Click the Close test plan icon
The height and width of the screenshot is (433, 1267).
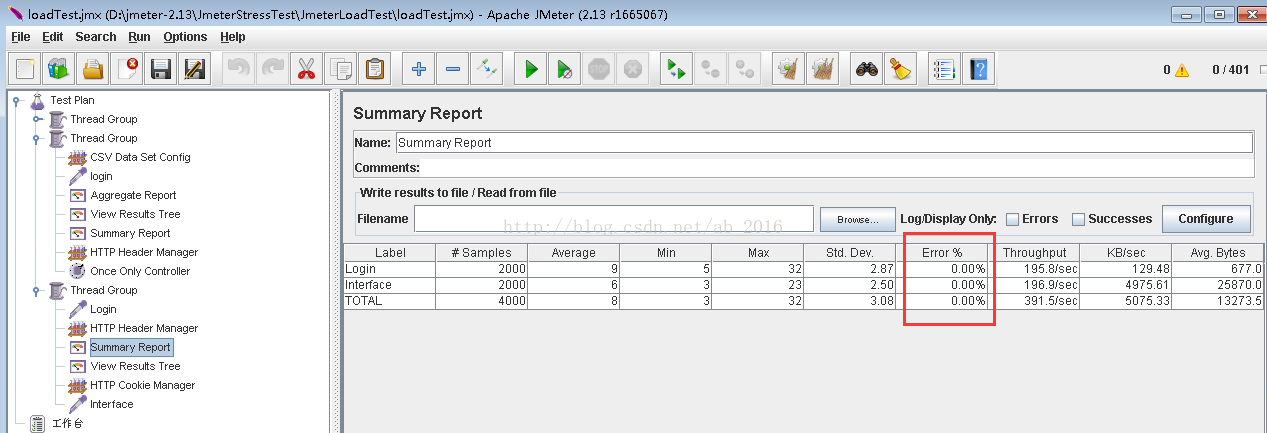pyautogui.click(x=127, y=69)
